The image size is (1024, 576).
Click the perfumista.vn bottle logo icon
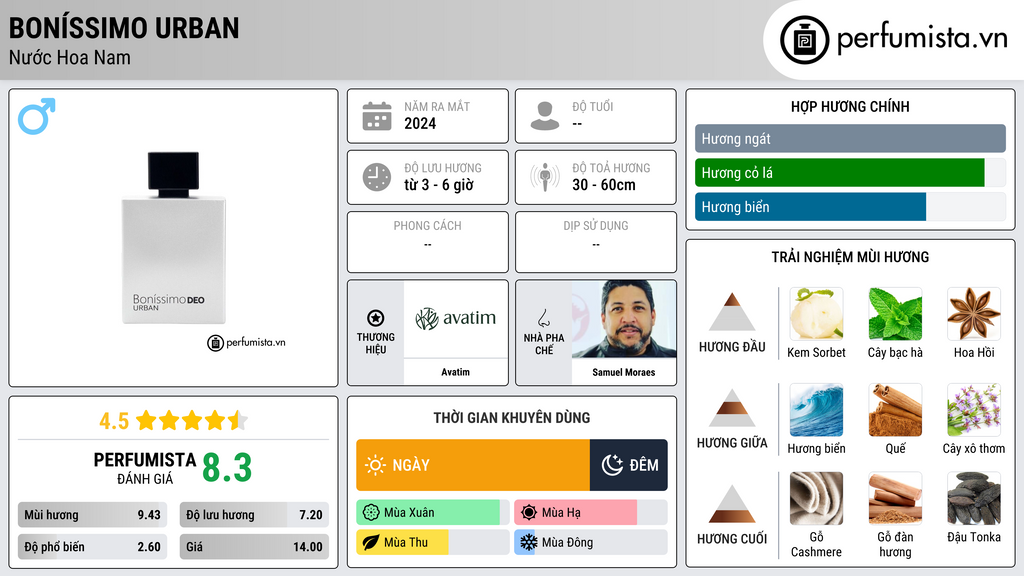click(804, 40)
